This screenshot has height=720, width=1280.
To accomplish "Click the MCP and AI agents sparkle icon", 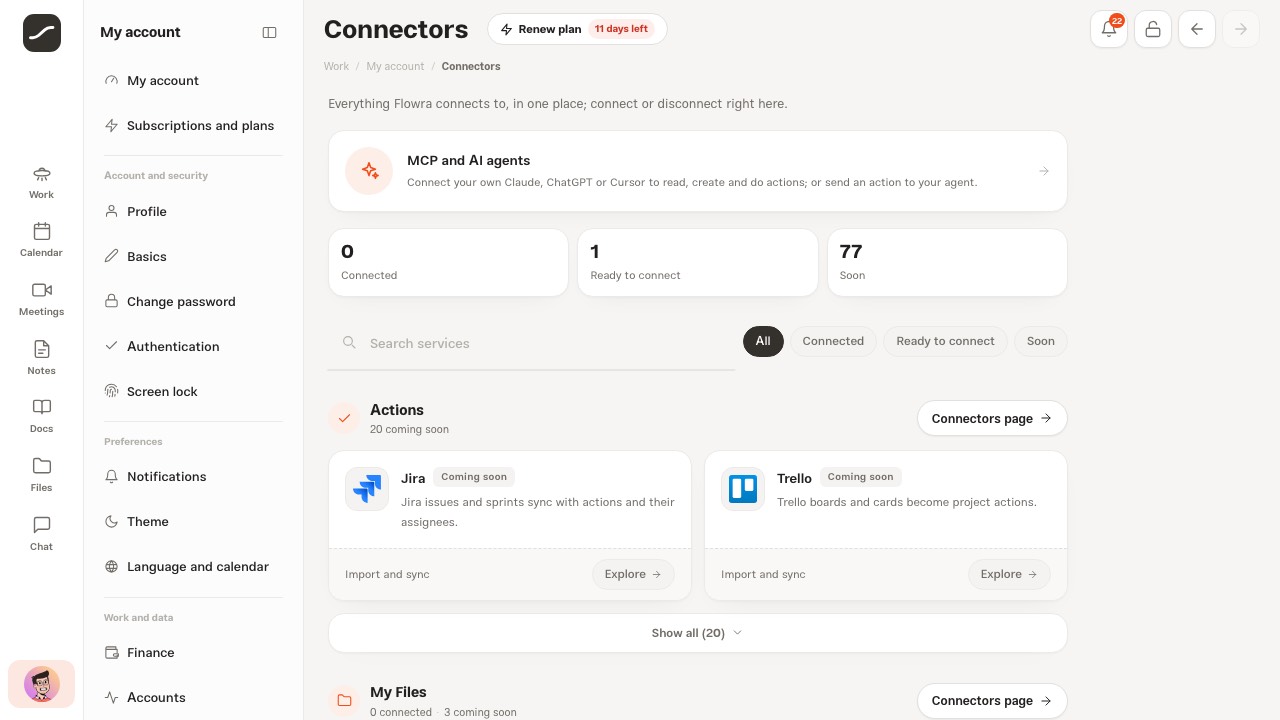I will click(x=370, y=171).
